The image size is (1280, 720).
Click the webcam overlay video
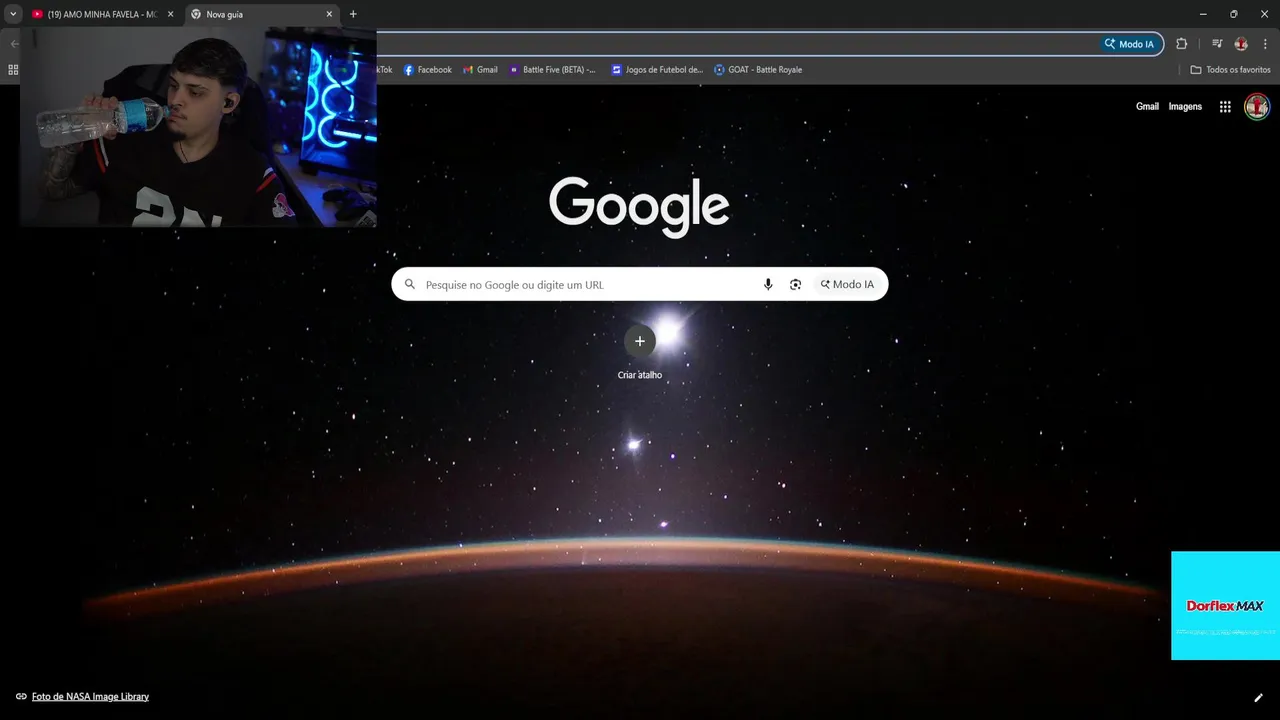(198, 127)
